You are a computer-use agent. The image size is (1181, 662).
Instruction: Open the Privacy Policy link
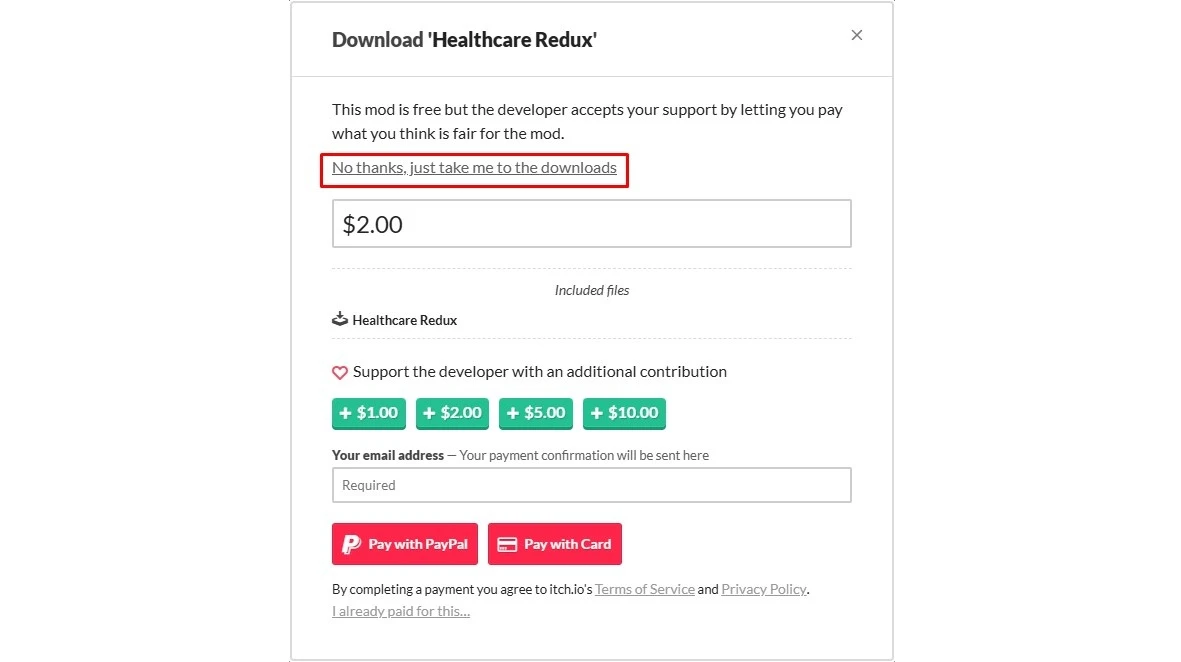764,590
